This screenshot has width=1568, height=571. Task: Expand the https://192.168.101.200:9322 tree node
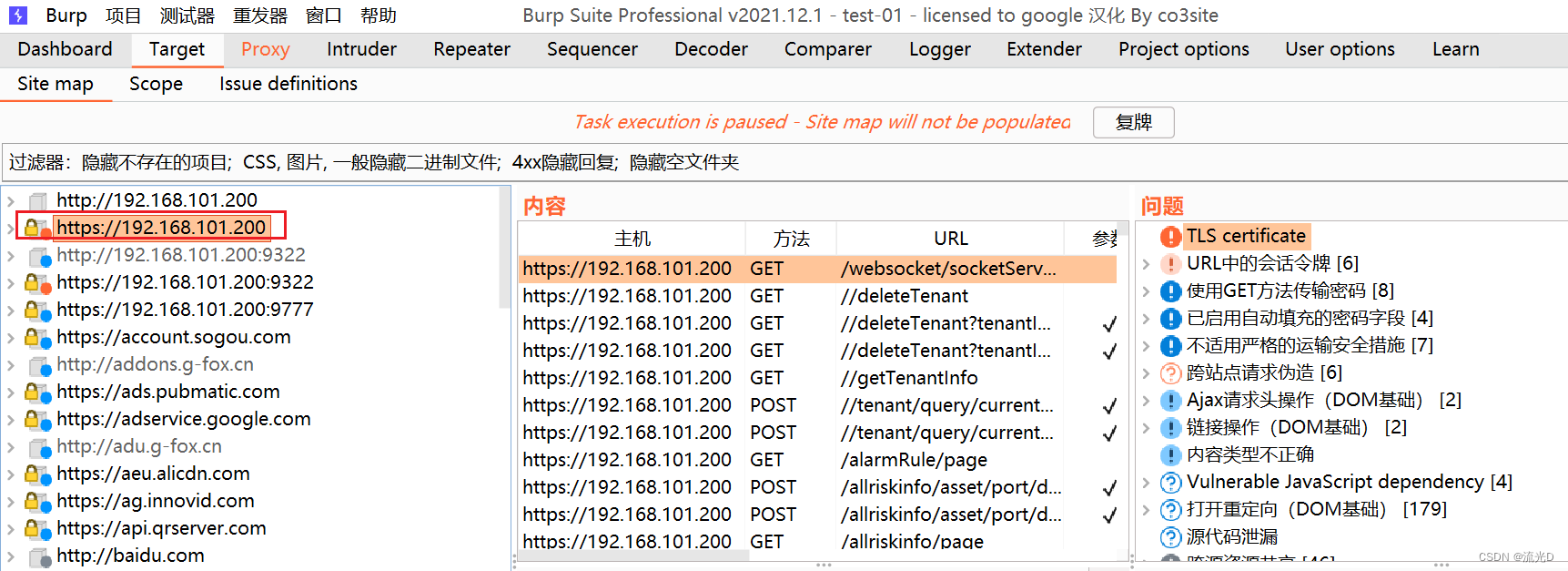click(x=11, y=282)
